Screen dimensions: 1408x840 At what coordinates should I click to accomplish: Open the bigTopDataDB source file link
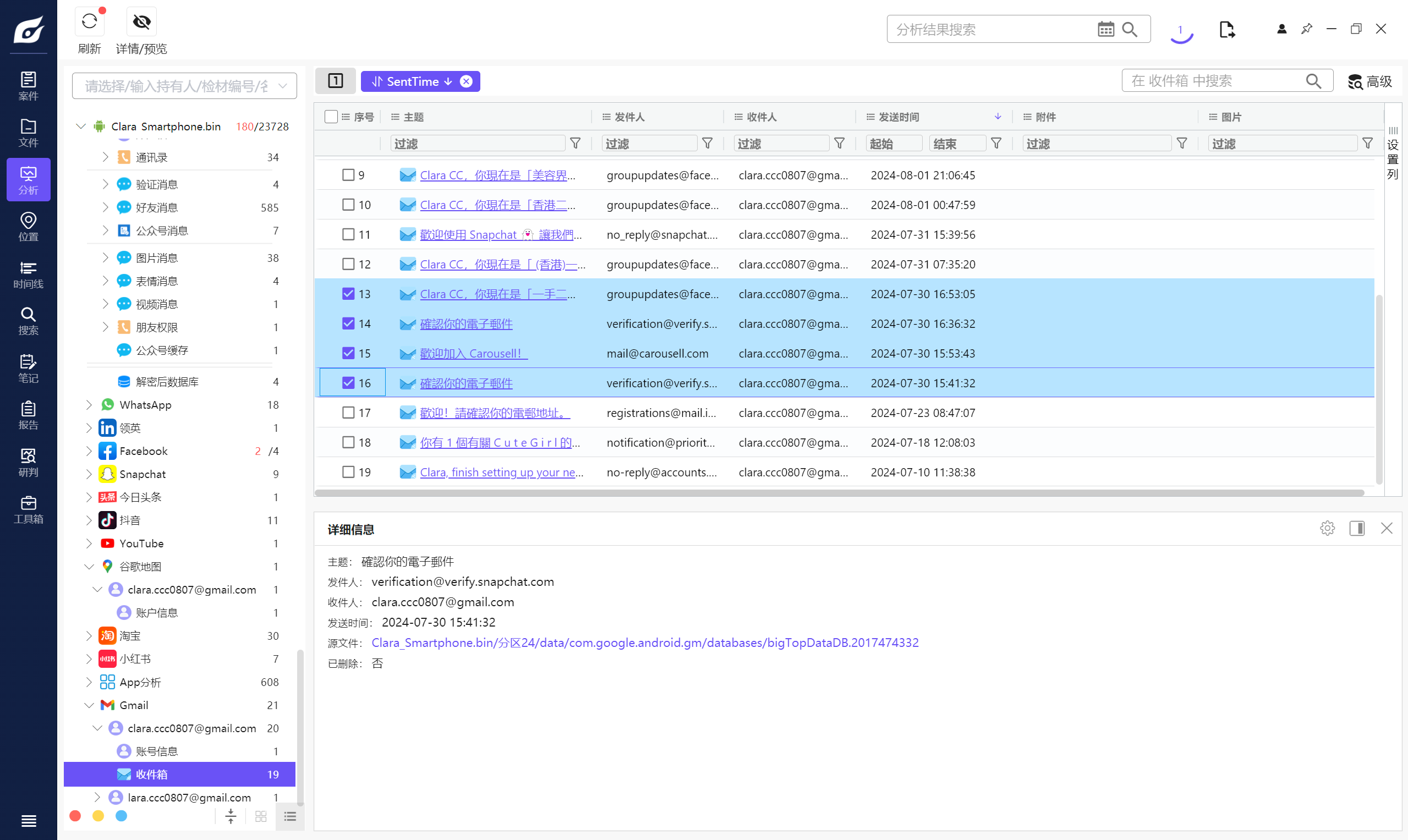pos(644,643)
